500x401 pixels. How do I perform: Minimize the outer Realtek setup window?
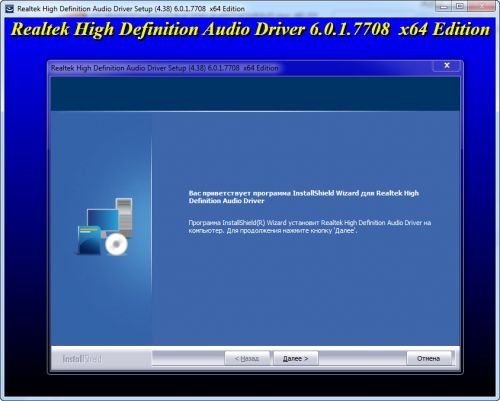coord(443,6)
